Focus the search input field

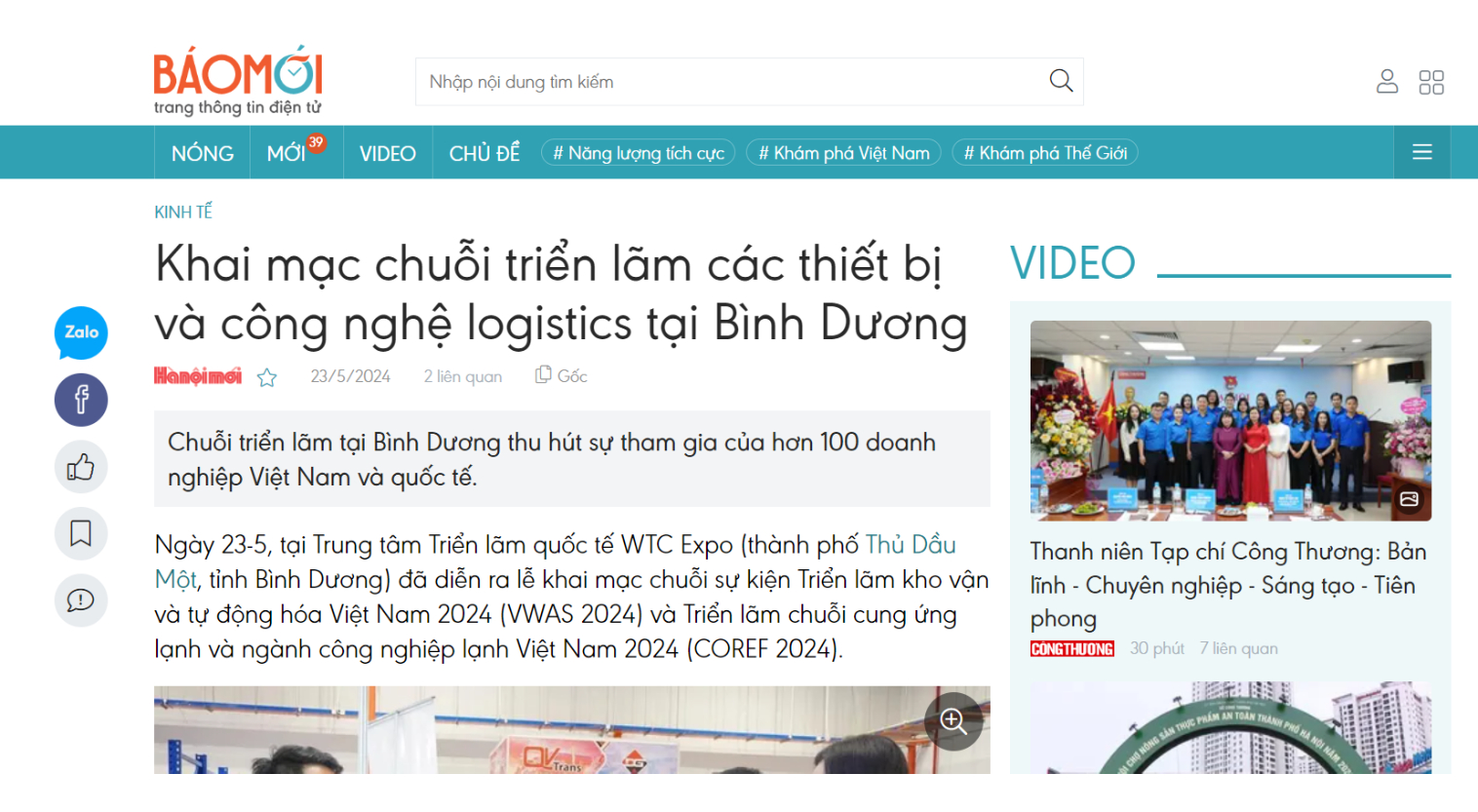coord(731,82)
